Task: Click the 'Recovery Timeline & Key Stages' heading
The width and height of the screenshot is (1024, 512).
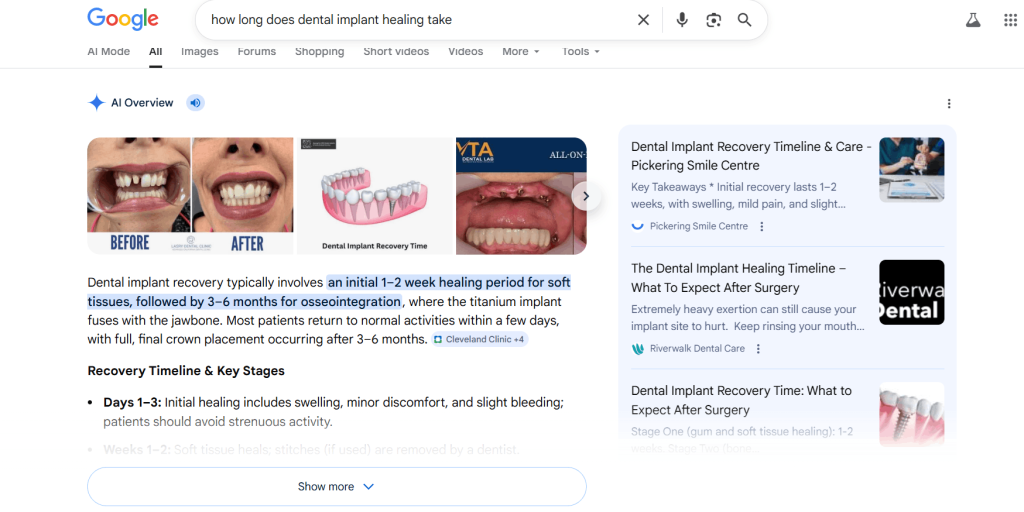Action: point(186,371)
